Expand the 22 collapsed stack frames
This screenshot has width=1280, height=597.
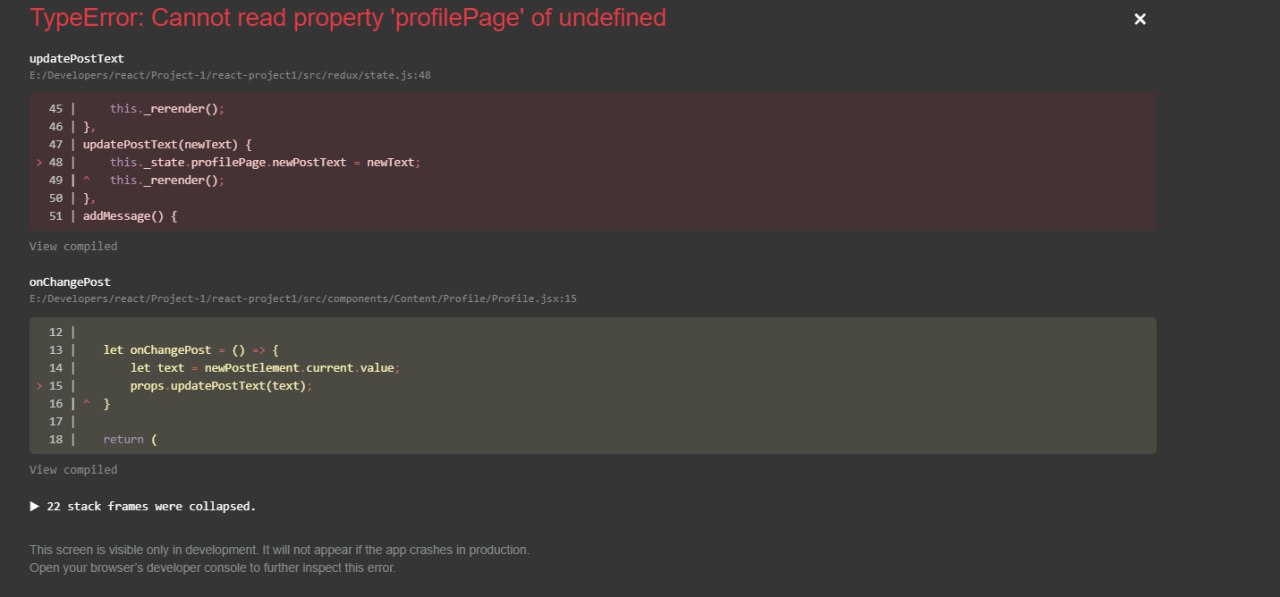tap(143, 506)
